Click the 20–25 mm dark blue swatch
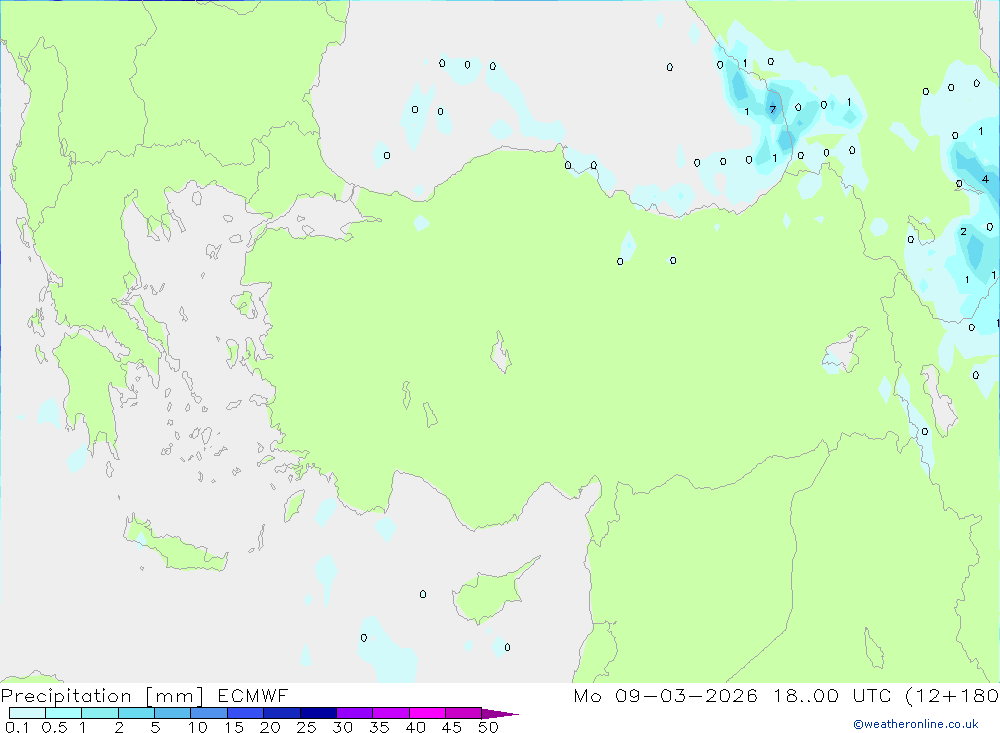 (x=282, y=713)
